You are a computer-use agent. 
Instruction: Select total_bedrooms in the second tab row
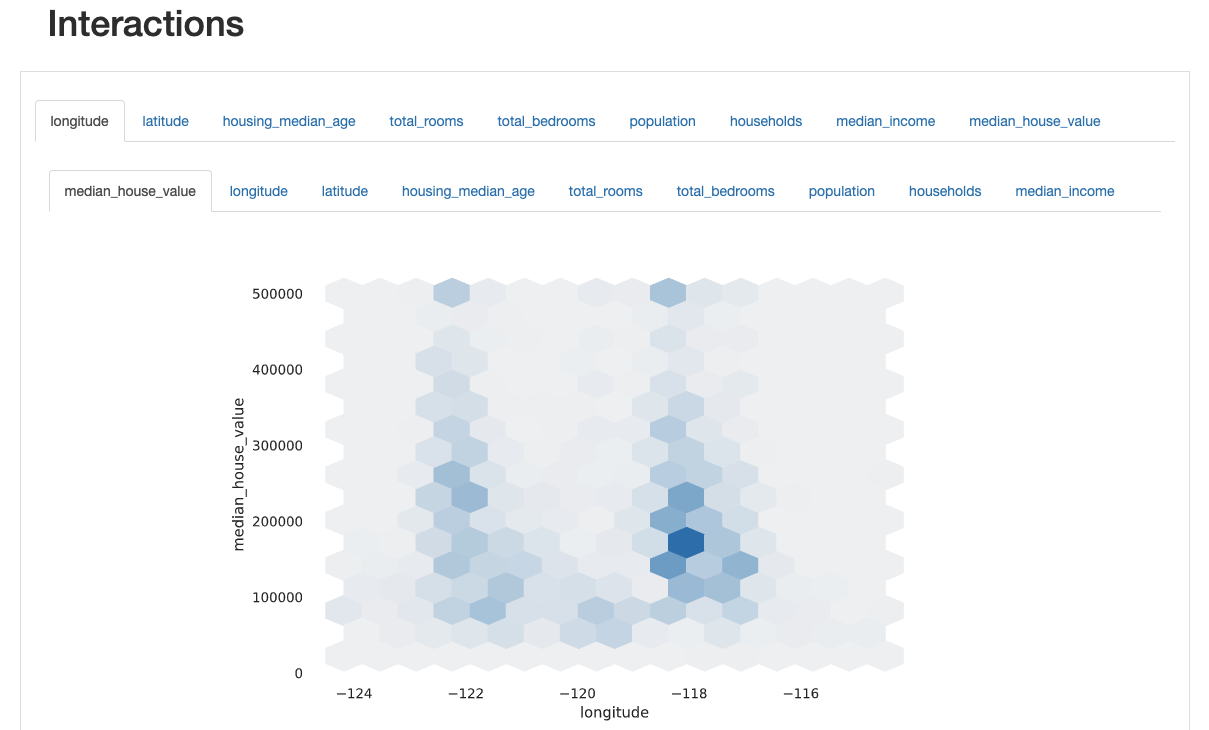(725, 191)
